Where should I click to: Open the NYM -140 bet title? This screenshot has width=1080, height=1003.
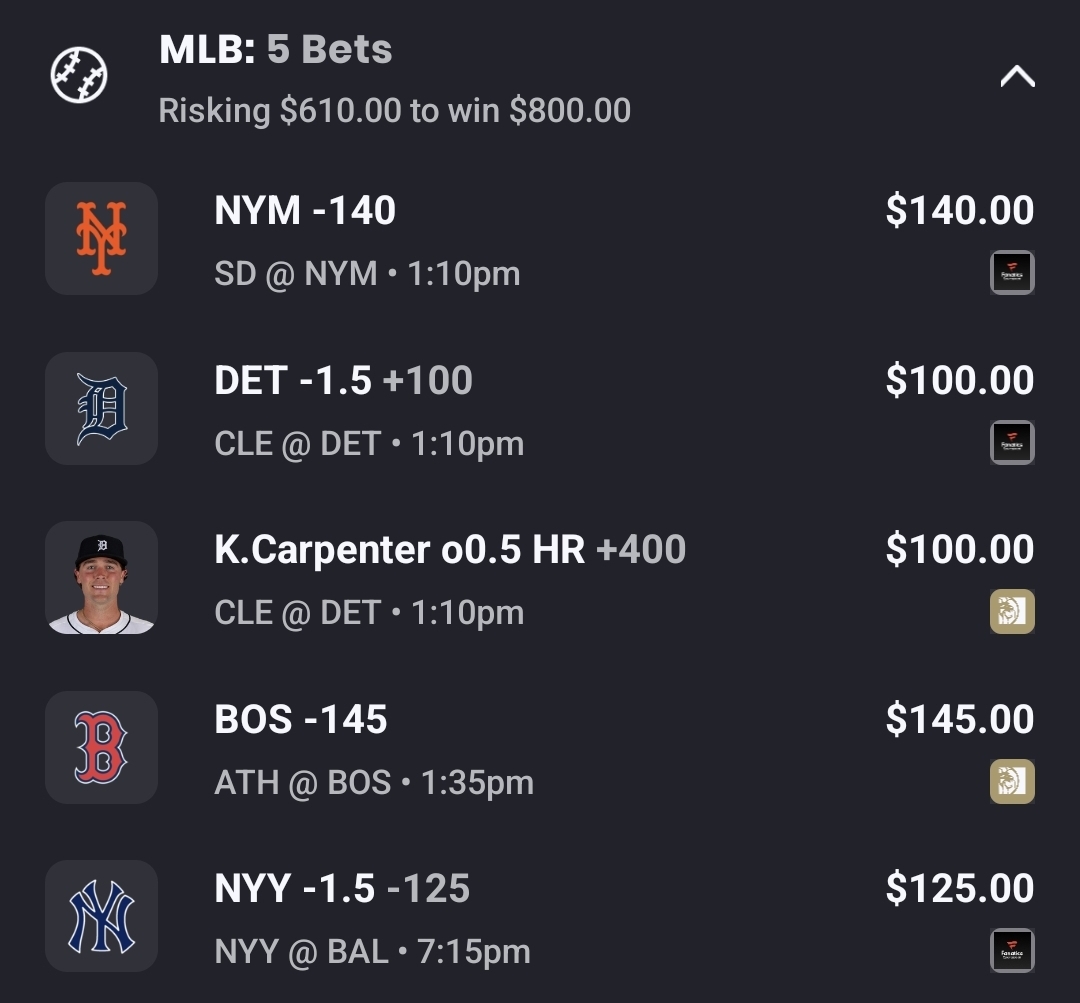(305, 211)
